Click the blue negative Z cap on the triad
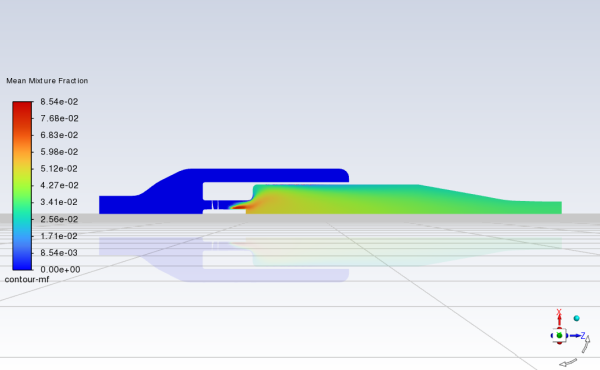The image size is (600, 370). pyautogui.click(x=552, y=336)
